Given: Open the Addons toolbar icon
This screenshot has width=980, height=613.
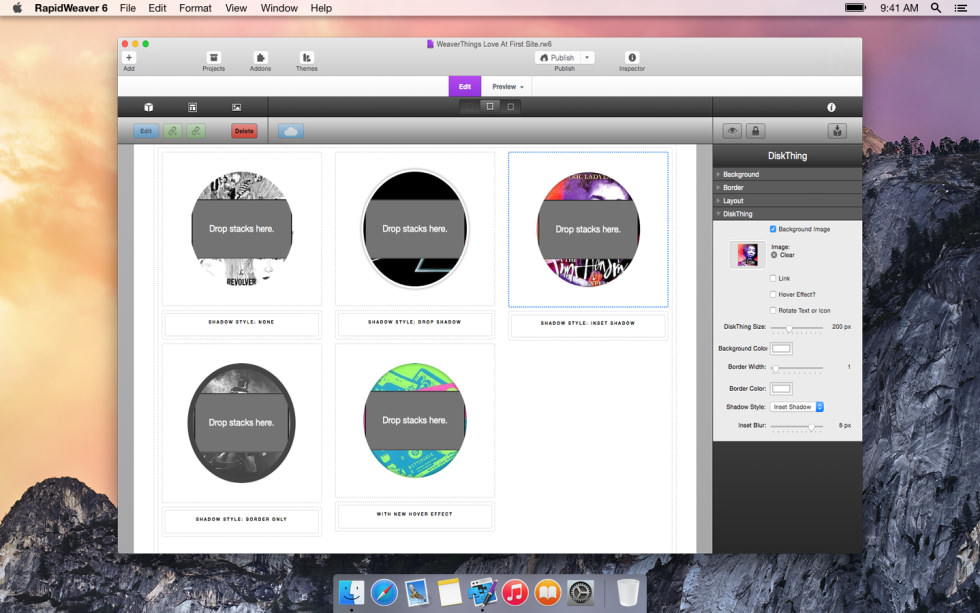Looking at the screenshot, I should [x=261, y=57].
